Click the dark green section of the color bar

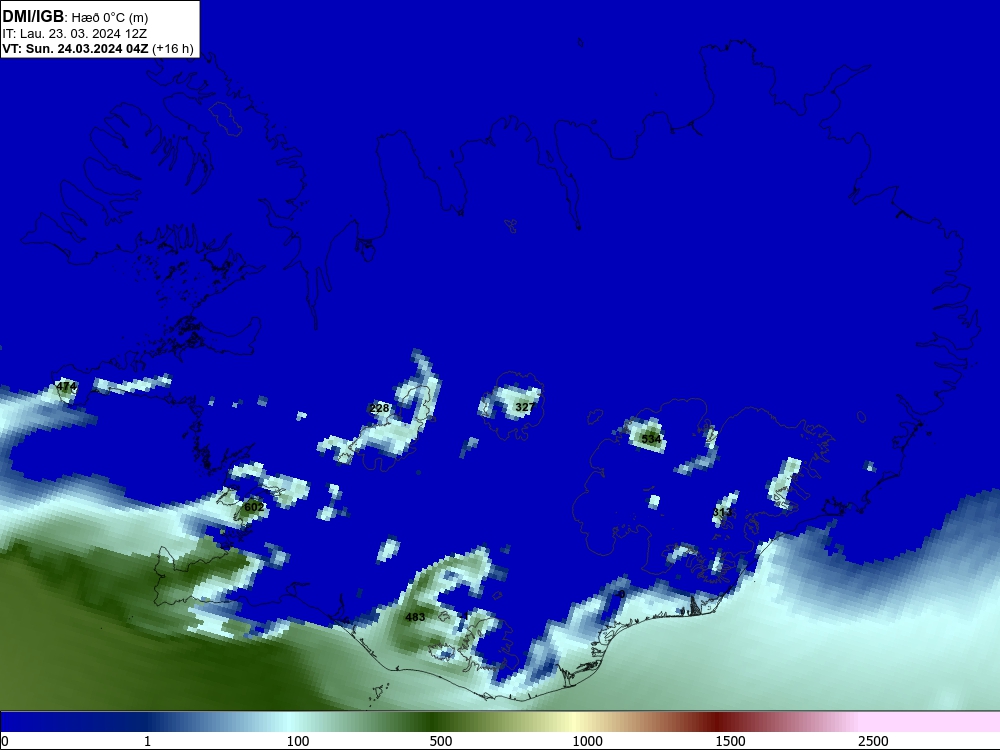(x=434, y=721)
